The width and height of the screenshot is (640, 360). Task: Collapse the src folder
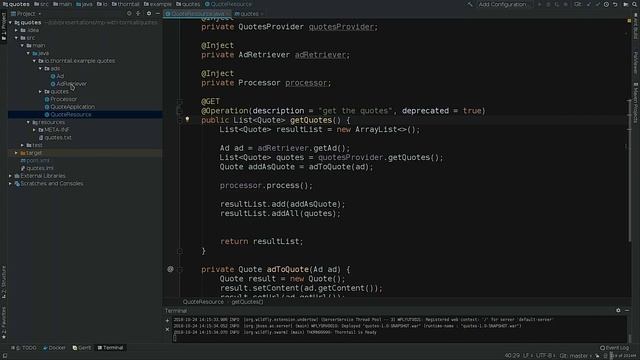pos(17,38)
